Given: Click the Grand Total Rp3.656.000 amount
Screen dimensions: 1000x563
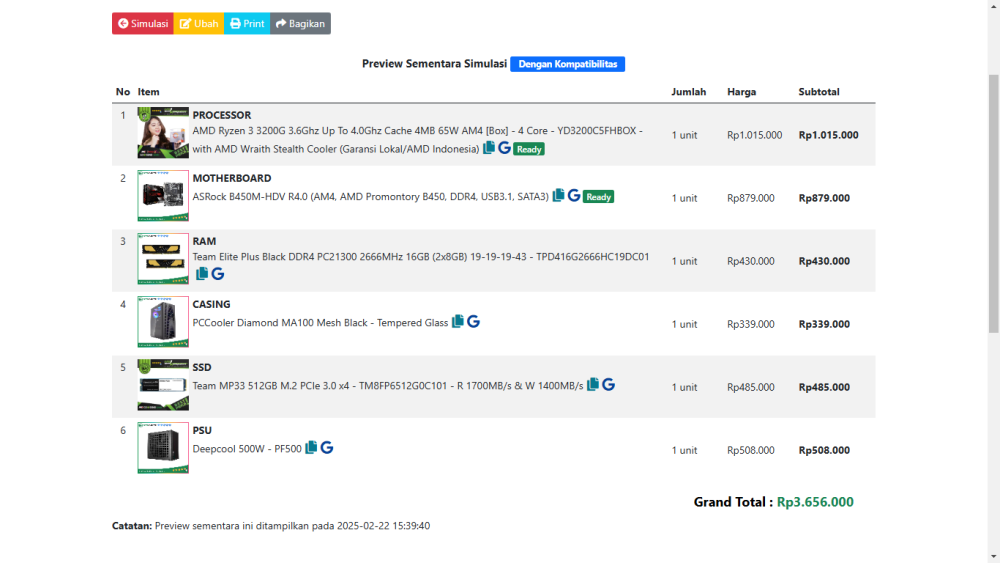Looking at the screenshot, I should click(815, 502).
